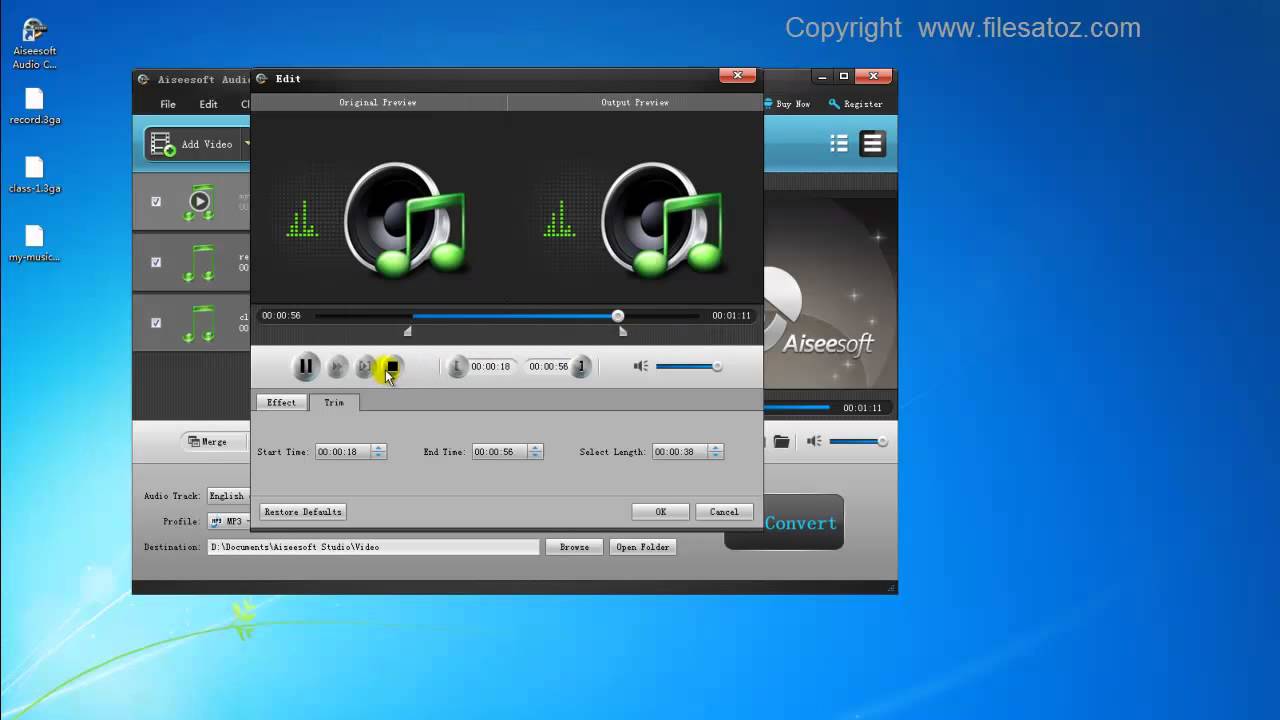This screenshot has width=1280, height=720.
Task: Open the folder icon in main preview controls
Action: 782,441
